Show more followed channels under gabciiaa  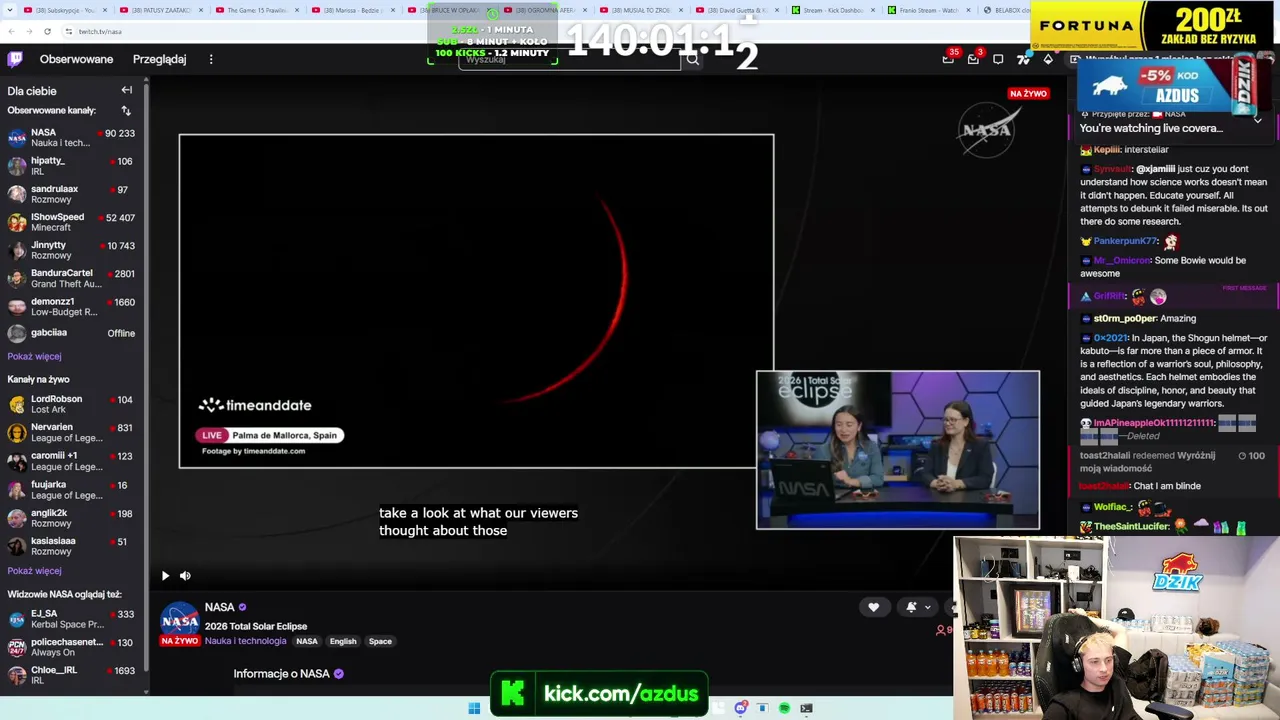point(34,356)
